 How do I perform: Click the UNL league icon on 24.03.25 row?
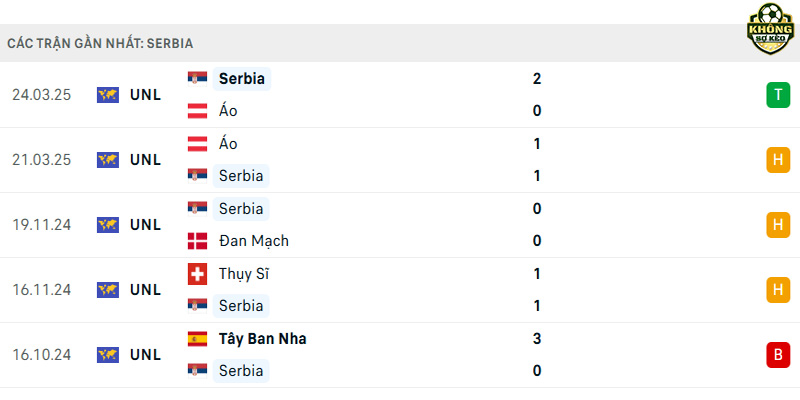click(108, 95)
